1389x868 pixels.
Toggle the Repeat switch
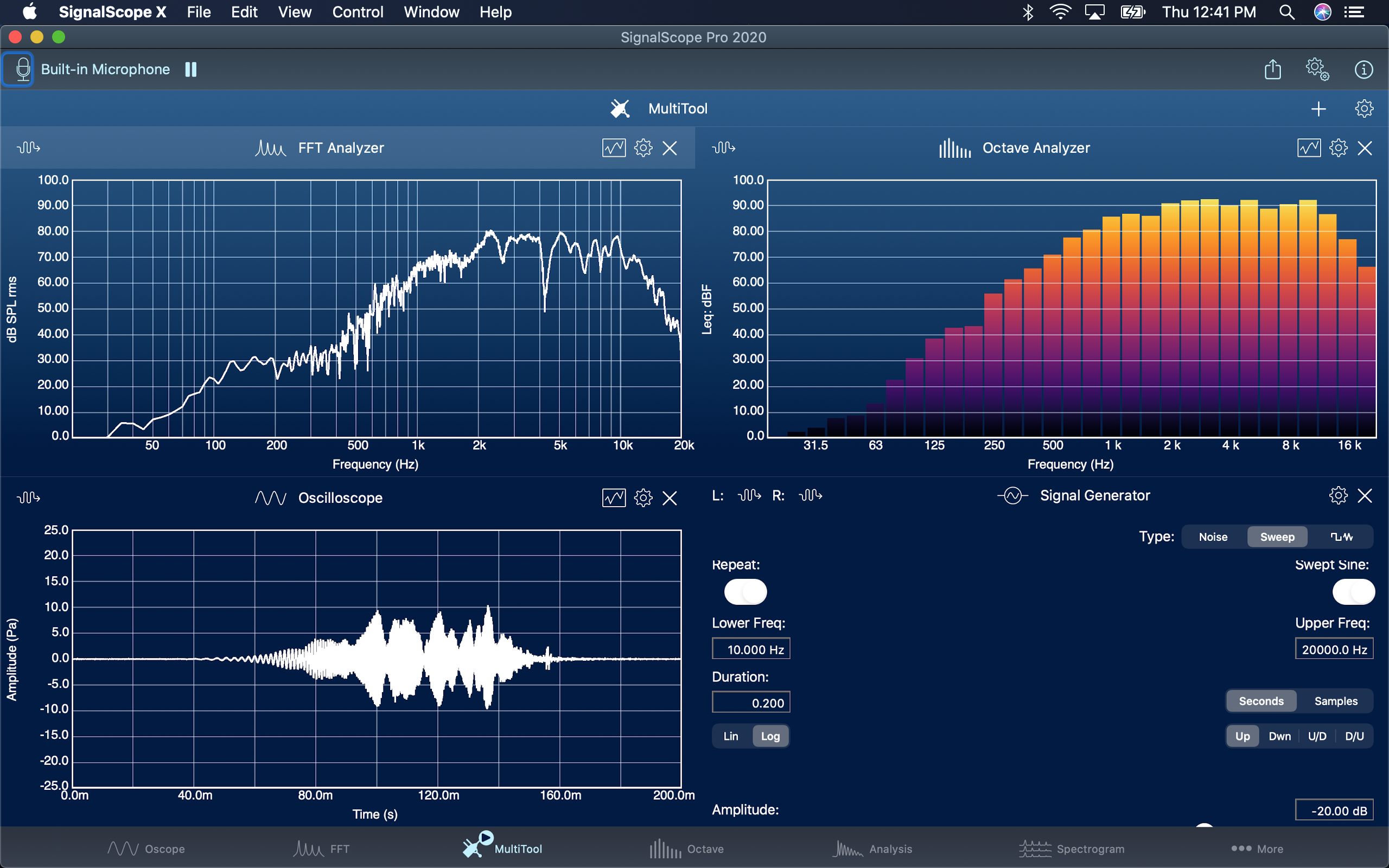pyautogui.click(x=745, y=592)
